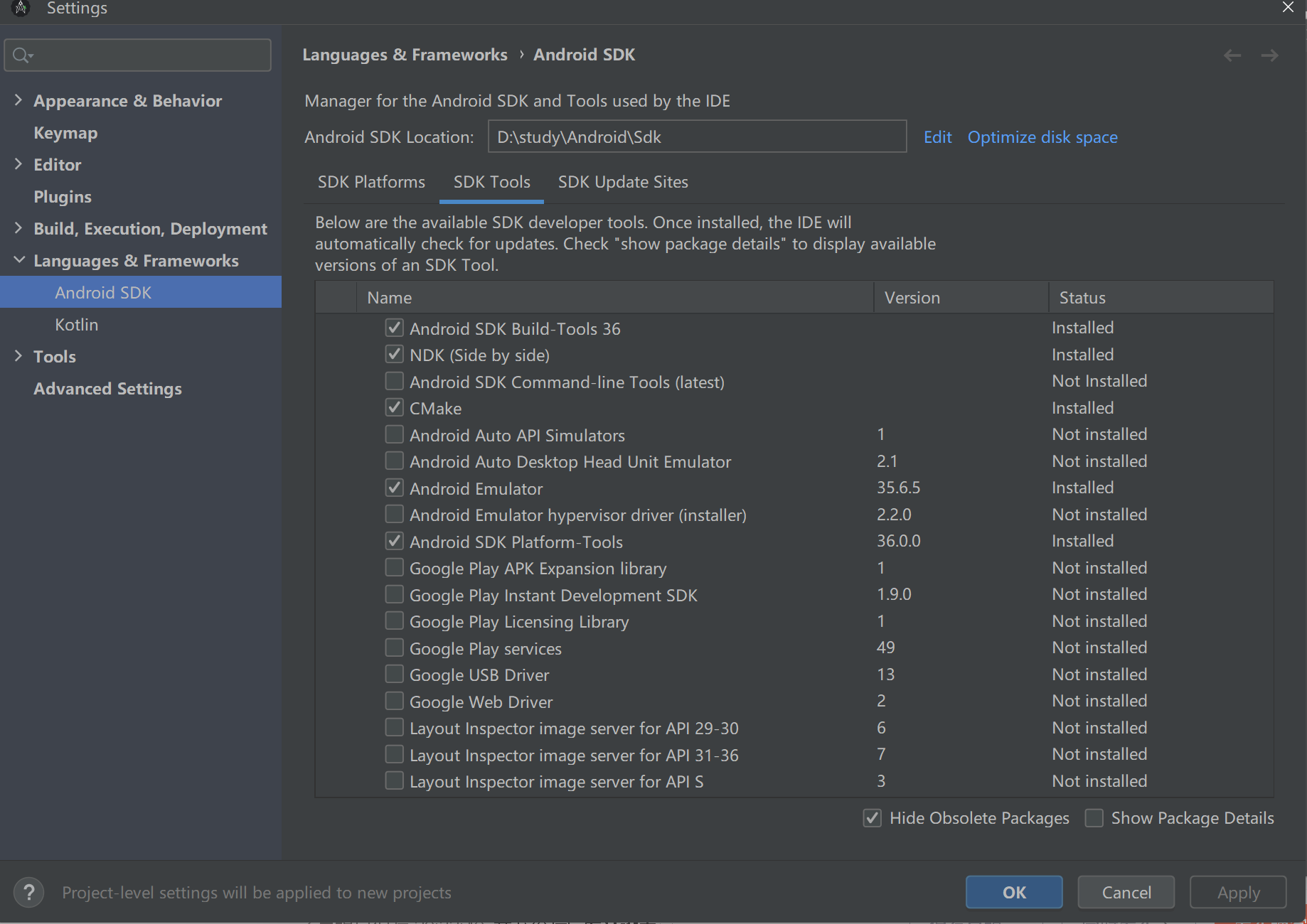Click CMake Installed status

[x=1082, y=408]
